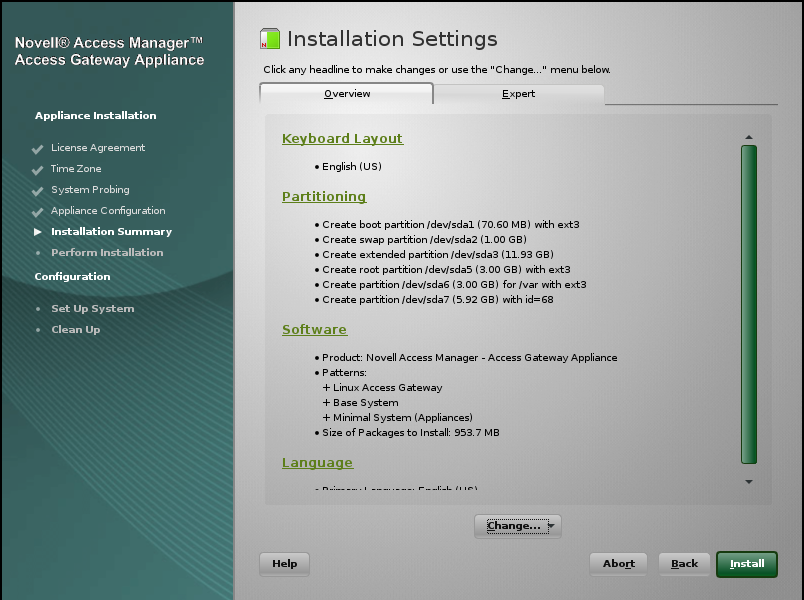This screenshot has height=600, width=804.
Task: Start installation with the Install button
Action: [x=747, y=564]
